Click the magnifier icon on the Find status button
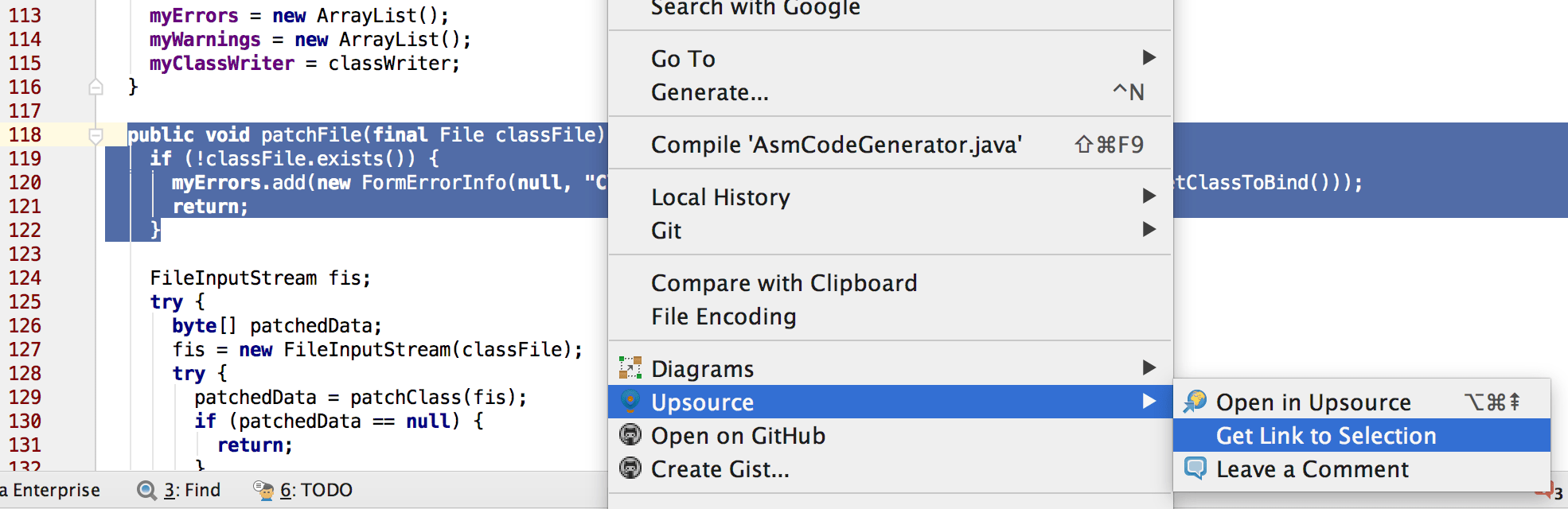This screenshot has width=1568, height=509. [146, 490]
